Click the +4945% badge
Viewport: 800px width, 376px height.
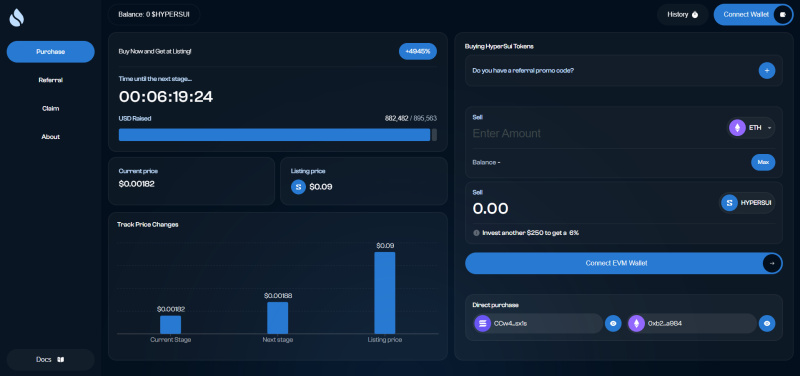[x=417, y=52]
